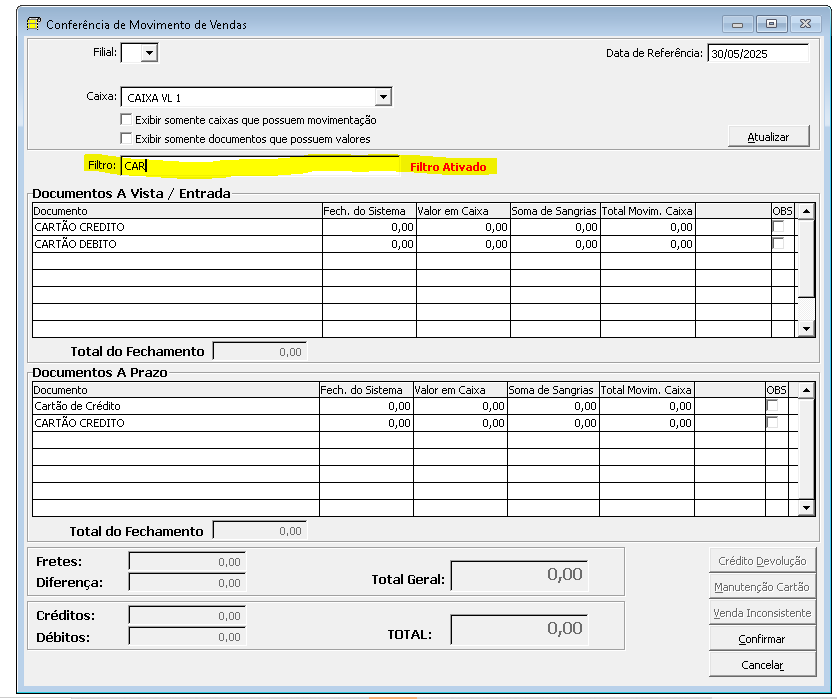
Task: Click the Cancelar button
Action: tap(762, 665)
